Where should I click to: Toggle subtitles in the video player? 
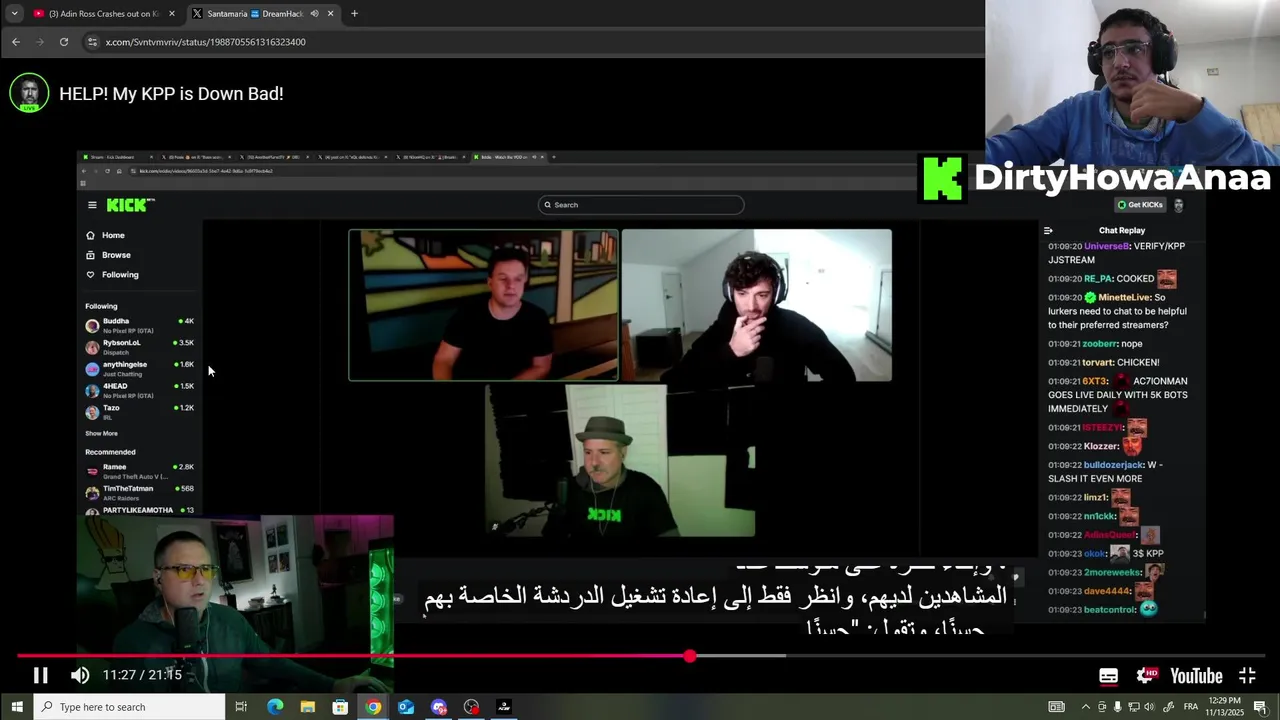pos(1108,676)
